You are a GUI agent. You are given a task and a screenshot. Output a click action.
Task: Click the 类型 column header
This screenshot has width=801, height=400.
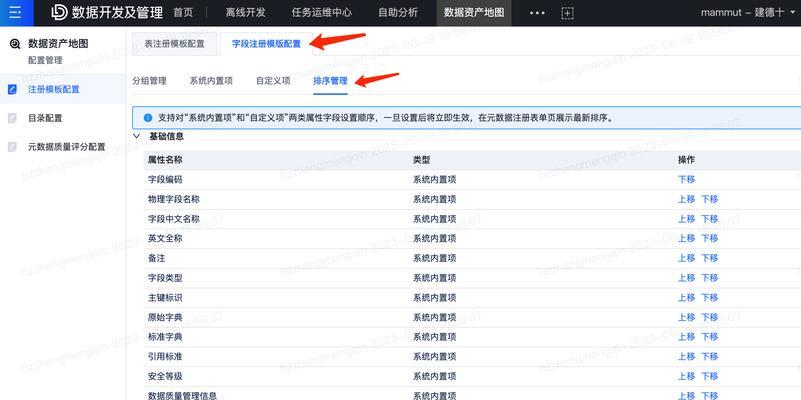pos(421,160)
